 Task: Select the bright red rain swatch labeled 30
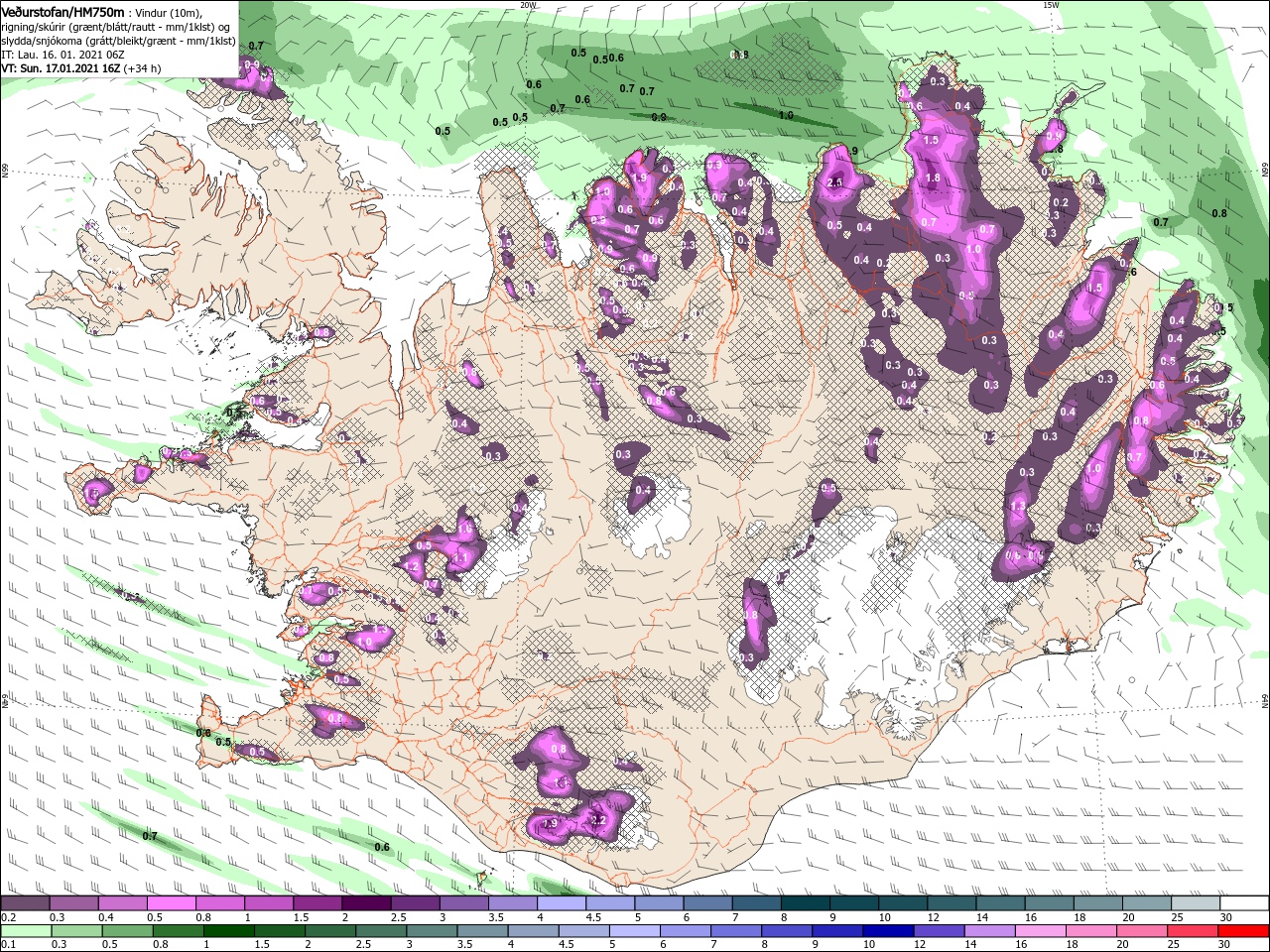[1243, 931]
